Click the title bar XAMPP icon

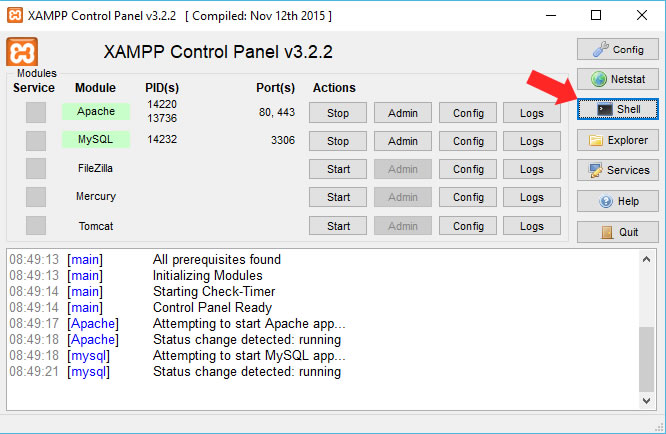click(x=15, y=15)
